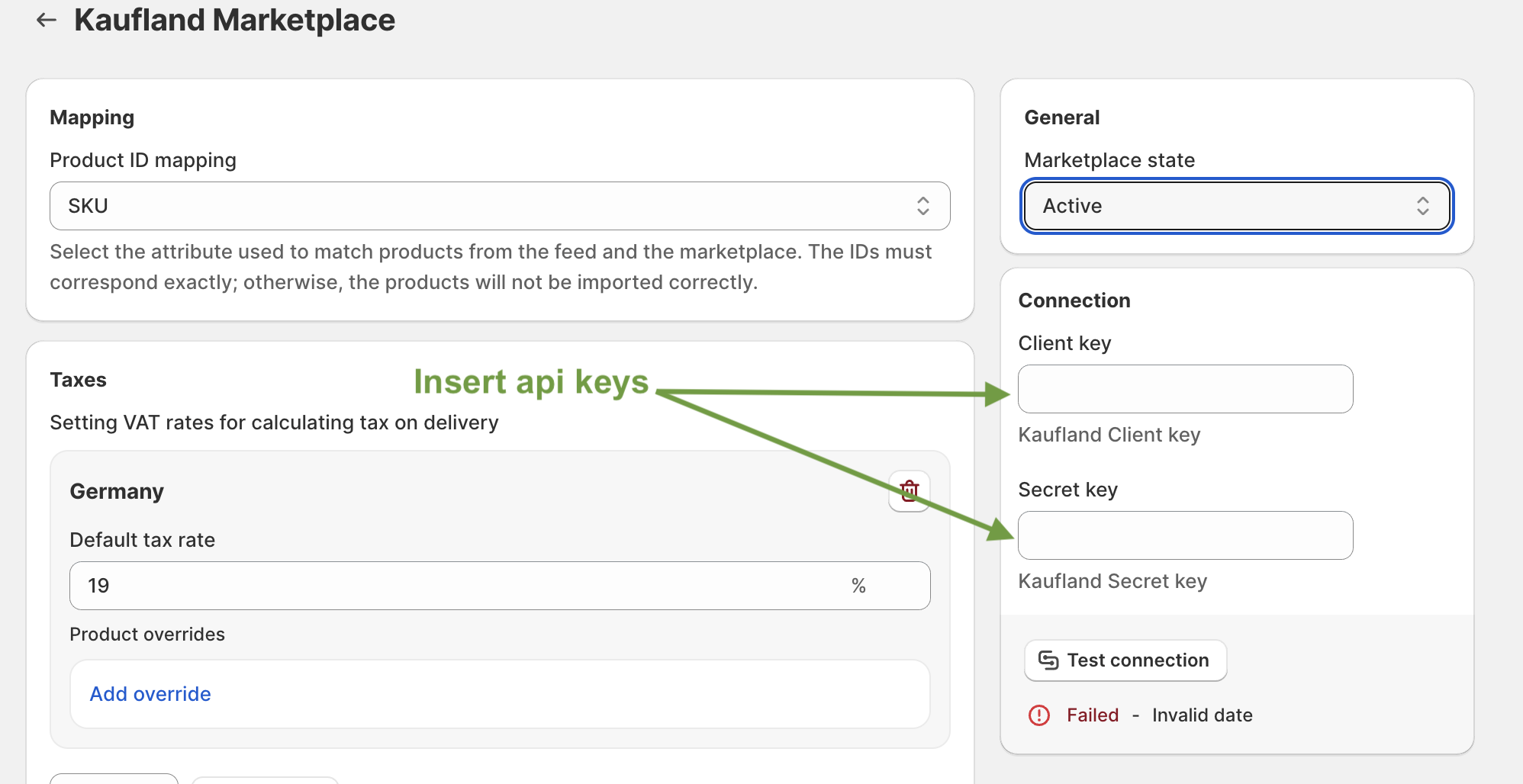This screenshot has width=1523, height=784.
Task: Click the Add override link
Action: coord(150,694)
